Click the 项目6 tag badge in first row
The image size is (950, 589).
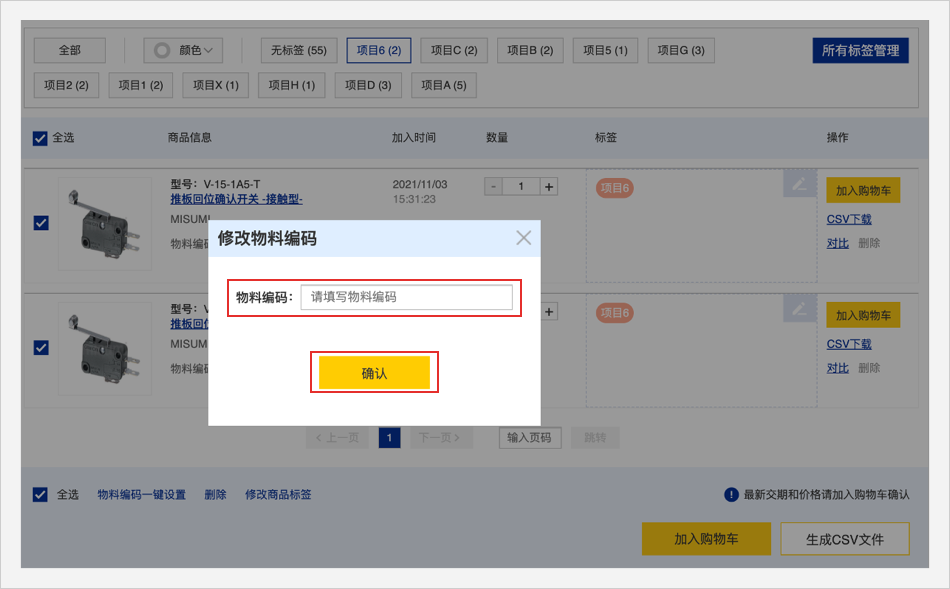pyautogui.click(x=615, y=188)
